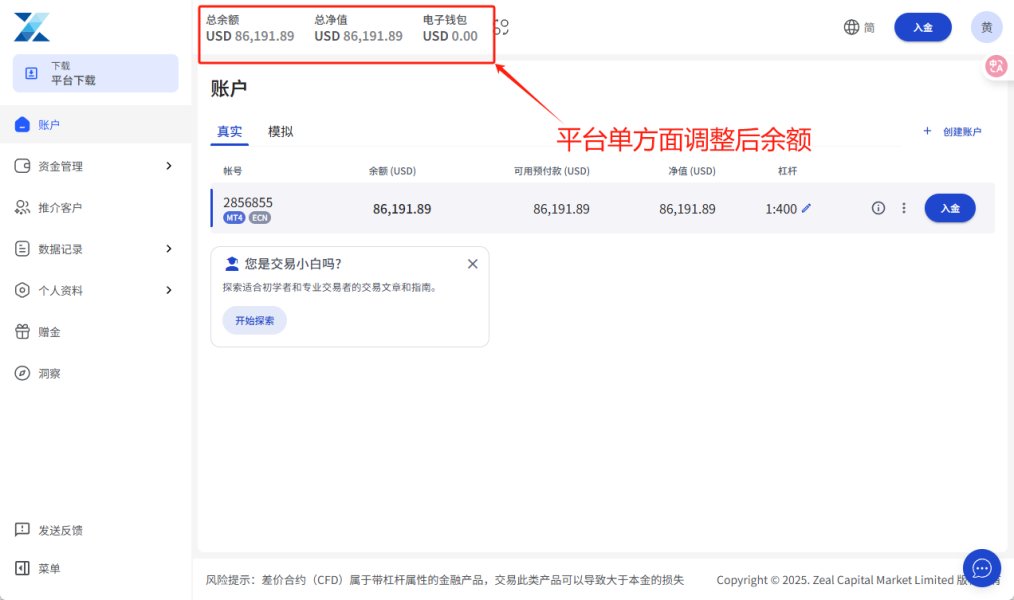The width and height of the screenshot is (1014, 600).
Task: Expand the 个人资料 submenu chevron
Action: tap(169, 290)
